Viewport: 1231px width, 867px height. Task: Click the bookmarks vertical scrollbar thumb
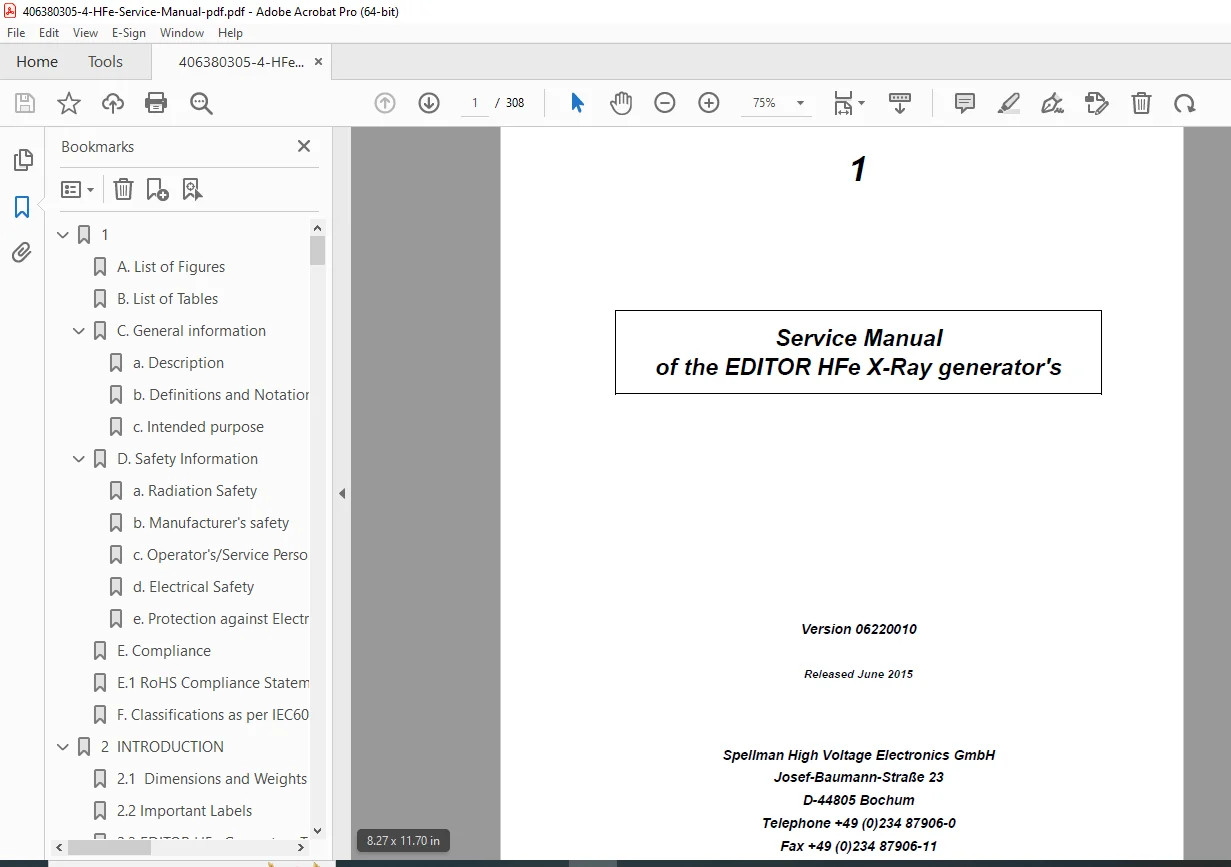318,250
